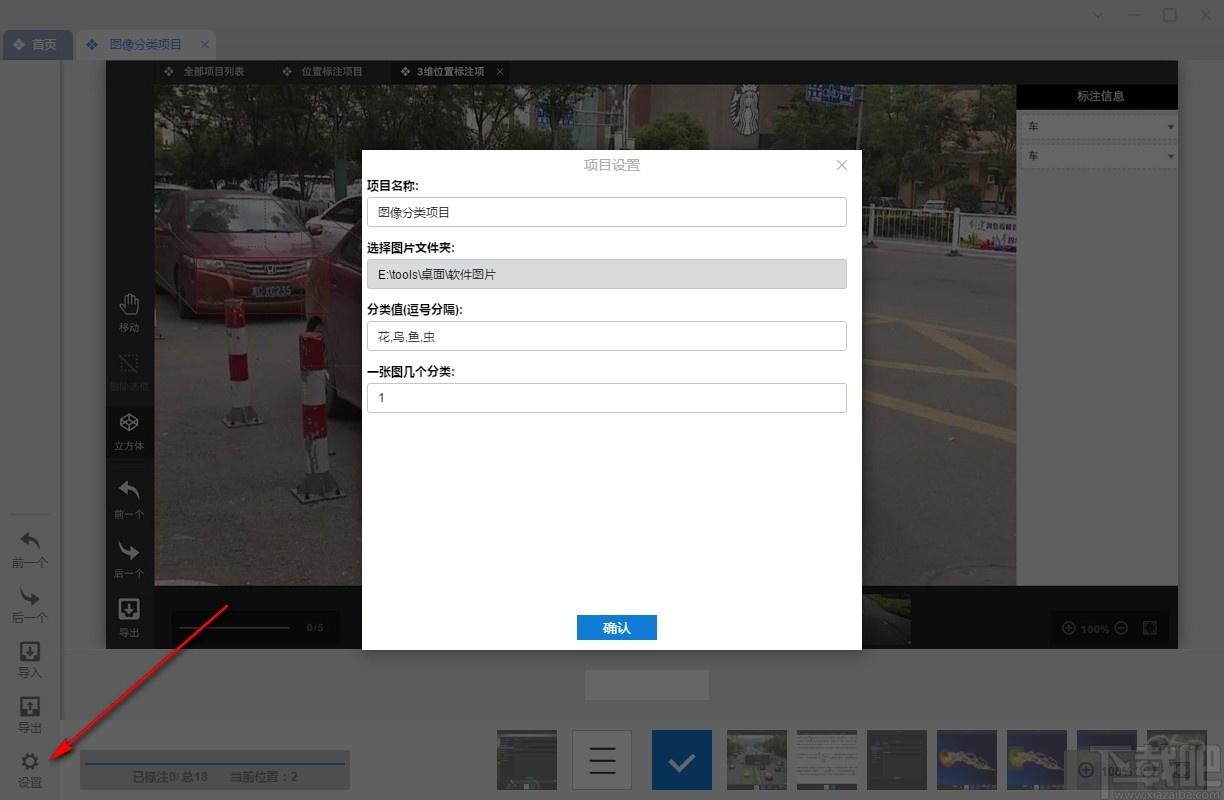The width and height of the screenshot is (1224, 800).
Task: Click the 0/5 progress slider
Action: pos(235,628)
